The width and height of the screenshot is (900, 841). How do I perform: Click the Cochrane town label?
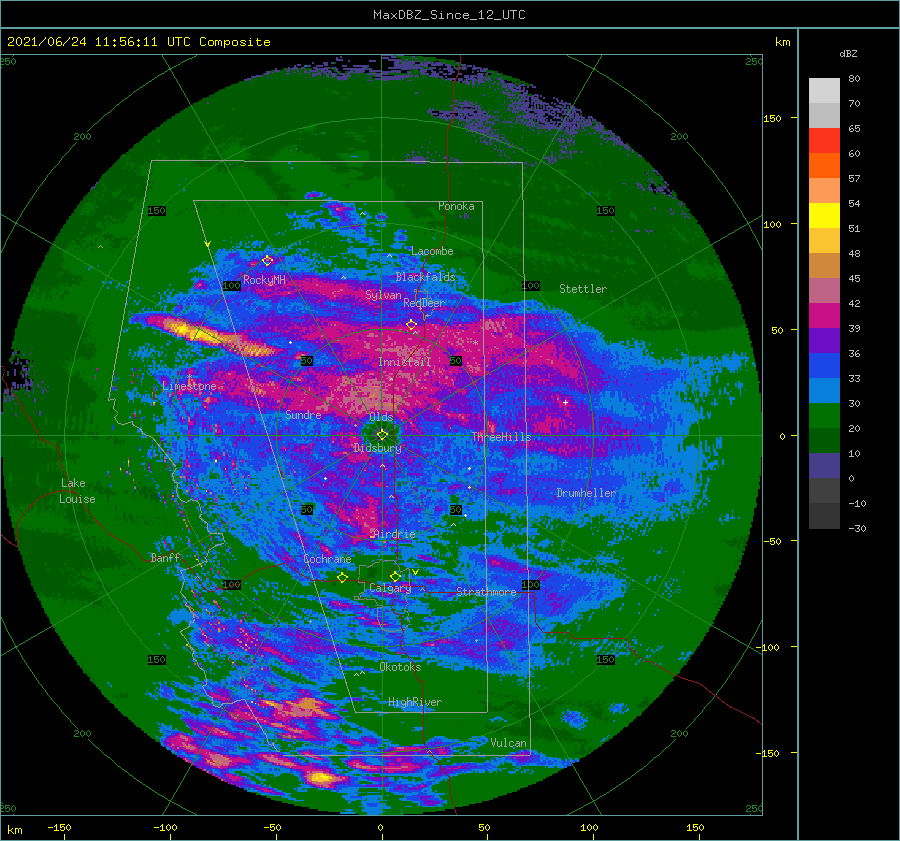[327, 559]
